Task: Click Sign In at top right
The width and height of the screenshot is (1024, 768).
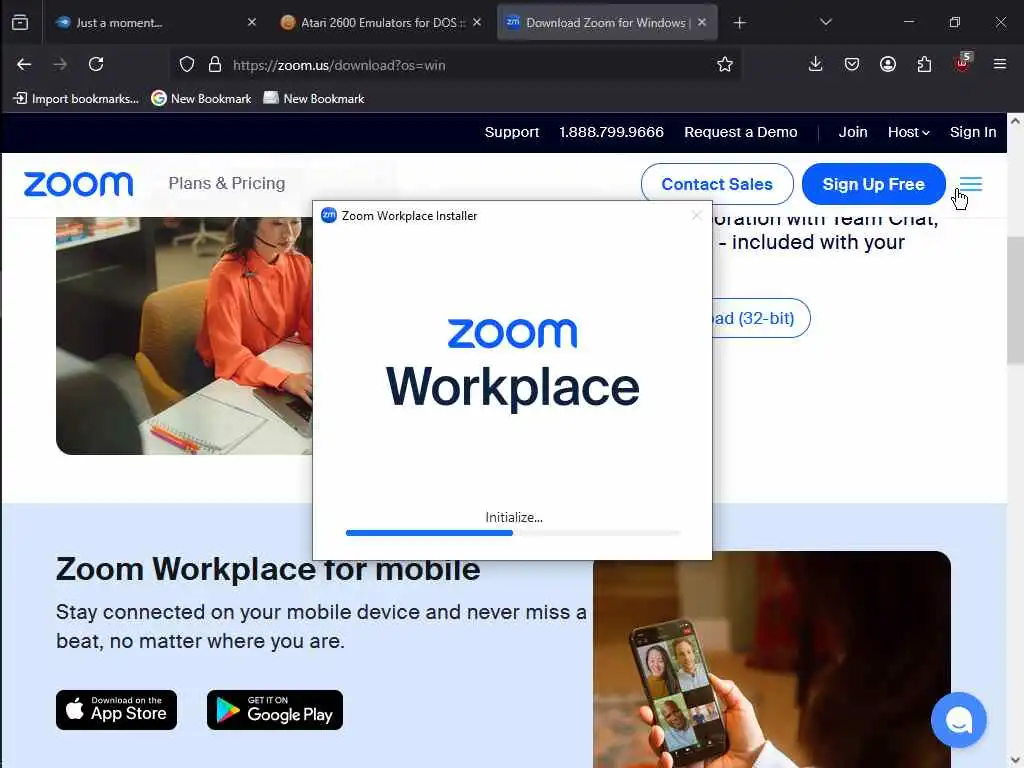Action: pos(972,132)
